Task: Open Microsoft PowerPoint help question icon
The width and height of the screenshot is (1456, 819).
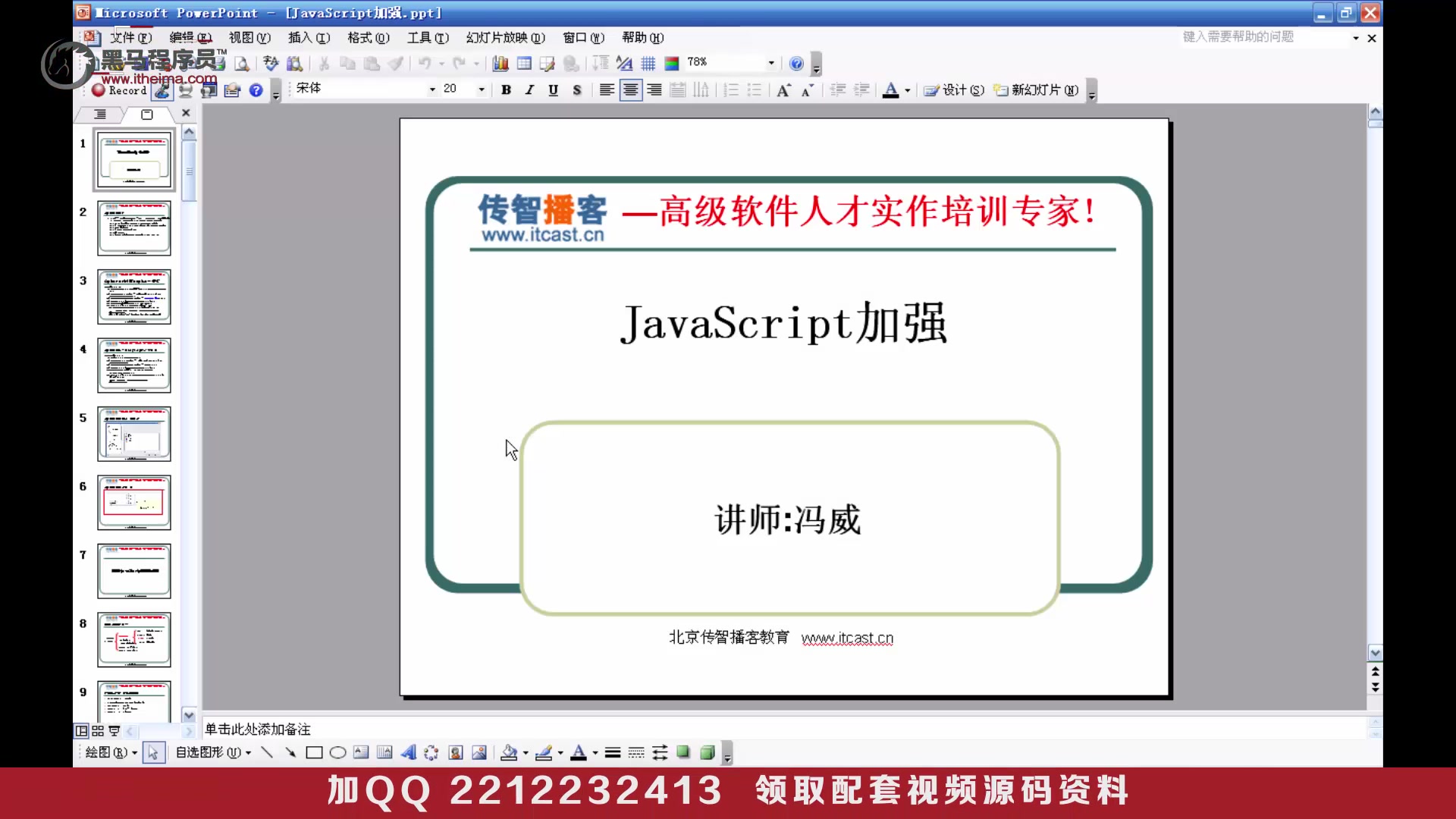Action: (x=796, y=64)
